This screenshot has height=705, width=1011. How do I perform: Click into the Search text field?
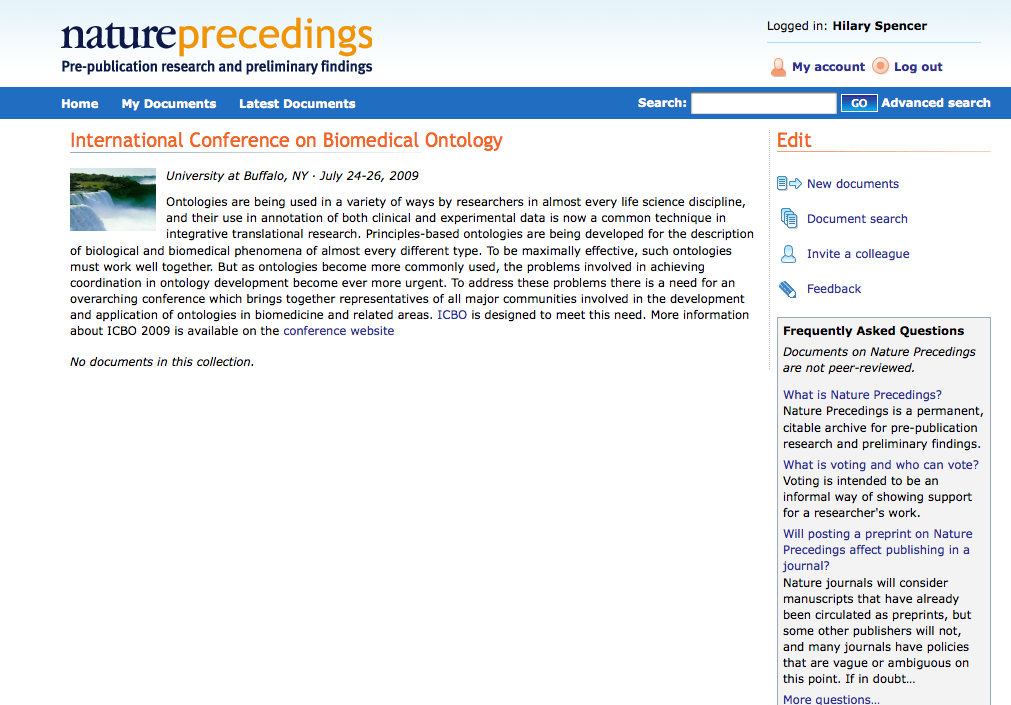(763, 103)
